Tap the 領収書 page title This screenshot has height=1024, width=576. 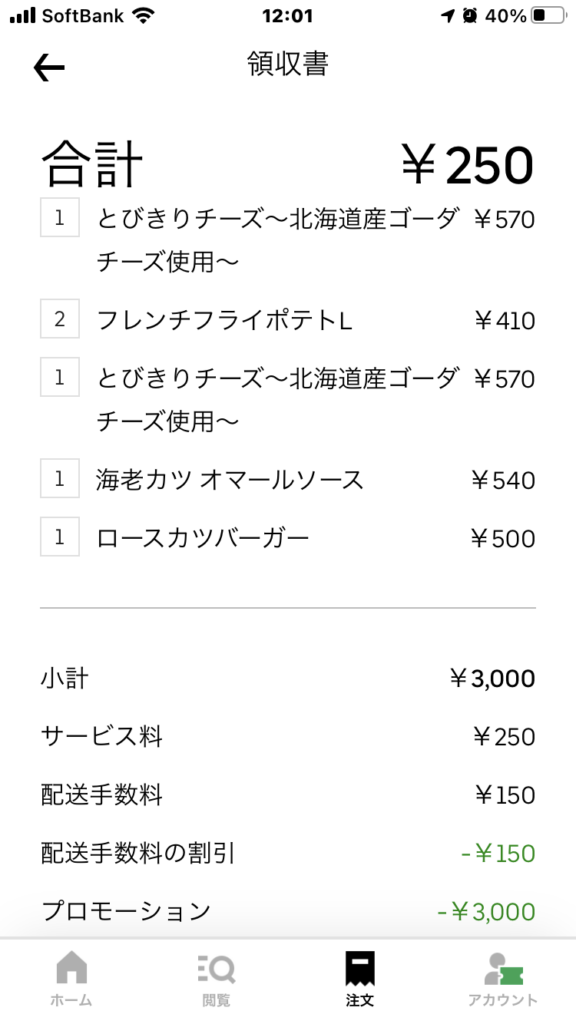288,64
